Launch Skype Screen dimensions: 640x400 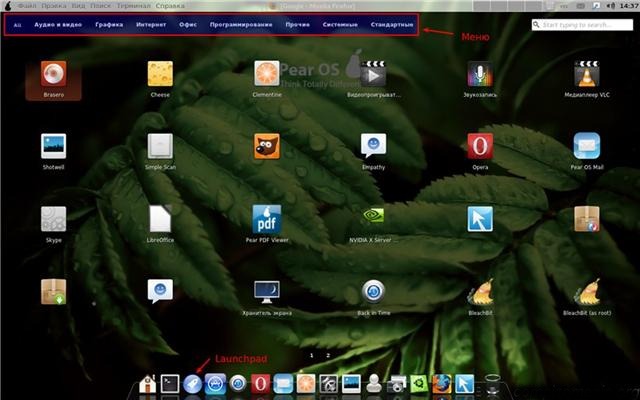pos(53,219)
